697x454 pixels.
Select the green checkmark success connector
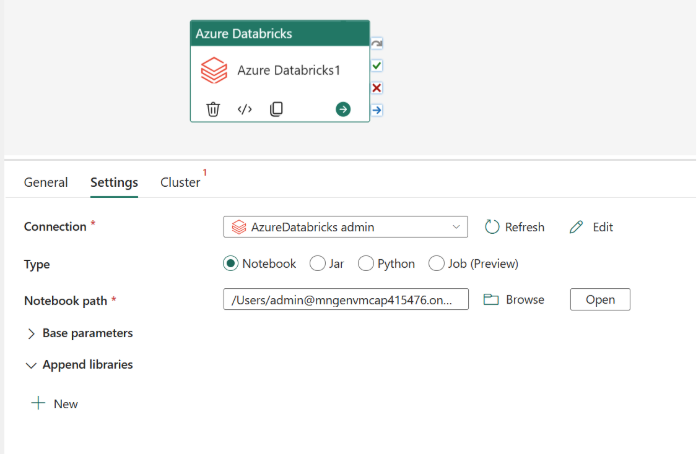pos(377,66)
